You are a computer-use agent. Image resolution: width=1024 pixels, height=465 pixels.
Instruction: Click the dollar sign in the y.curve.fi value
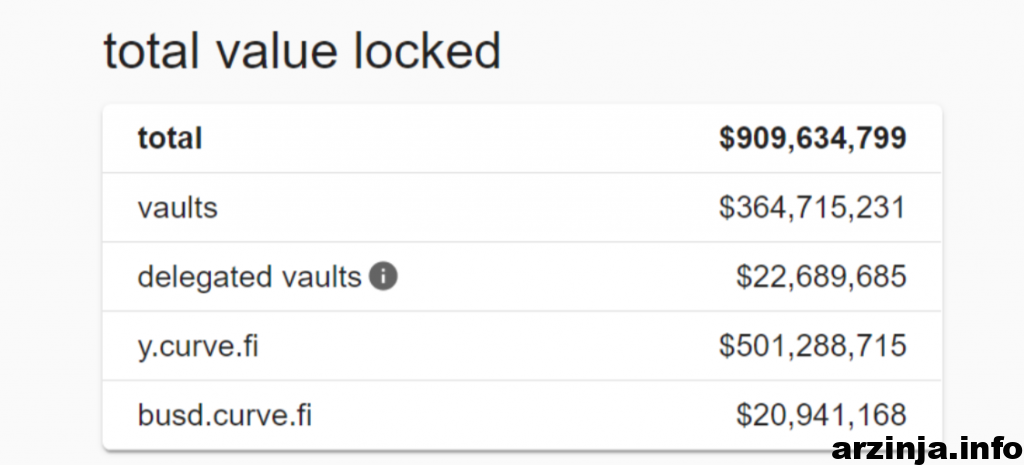pyautogui.click(x=726, y=346)
